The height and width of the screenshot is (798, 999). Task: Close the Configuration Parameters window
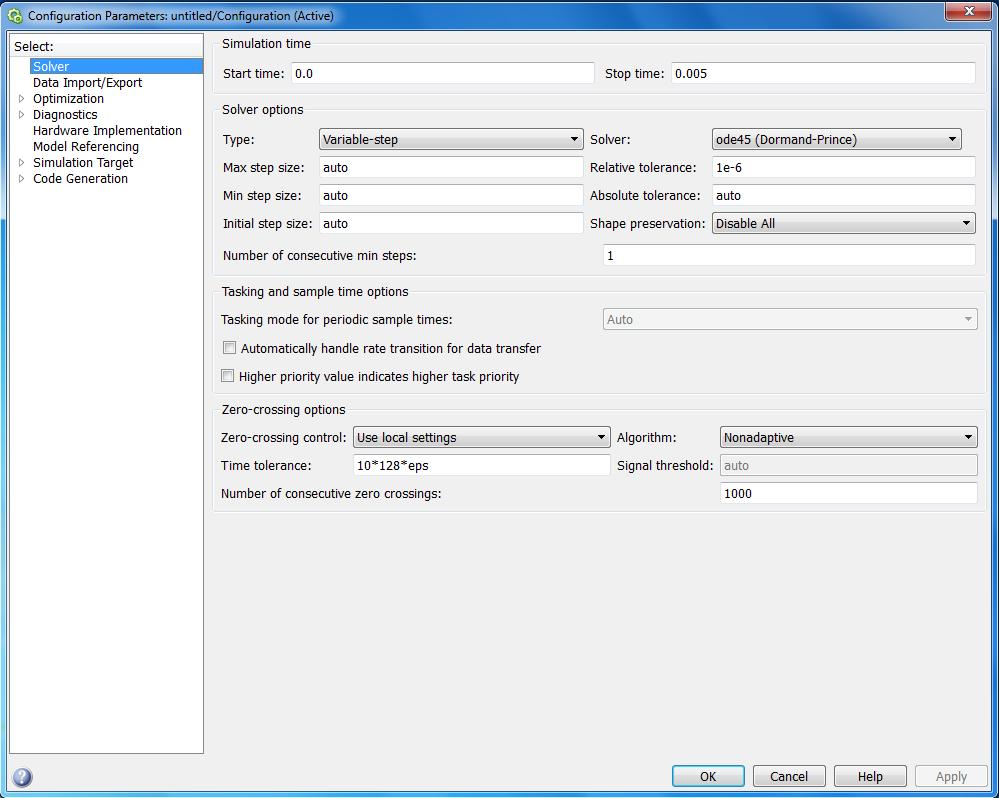click(968, 11)
